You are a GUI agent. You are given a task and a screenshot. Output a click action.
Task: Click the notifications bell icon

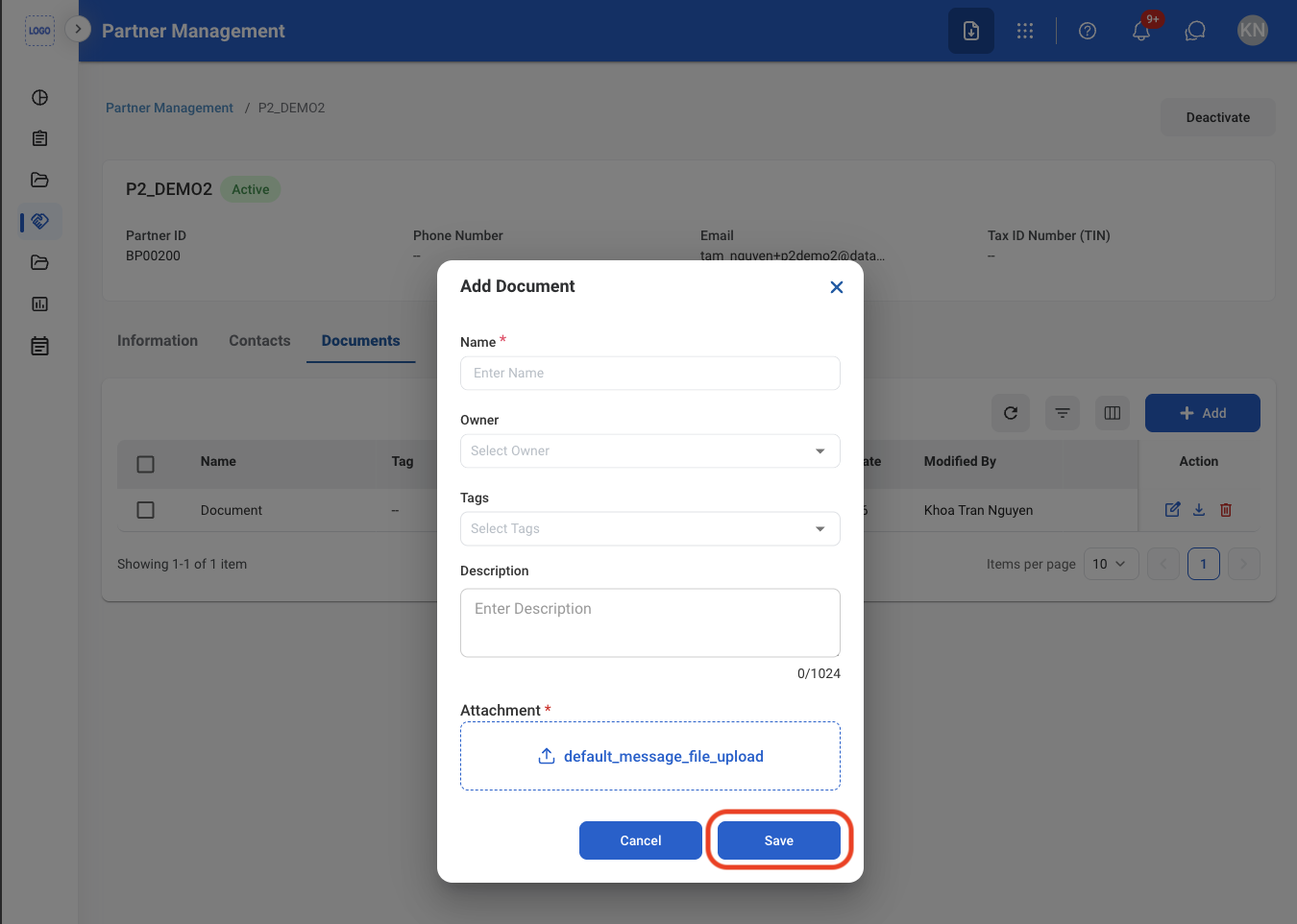click(1141, 31)
